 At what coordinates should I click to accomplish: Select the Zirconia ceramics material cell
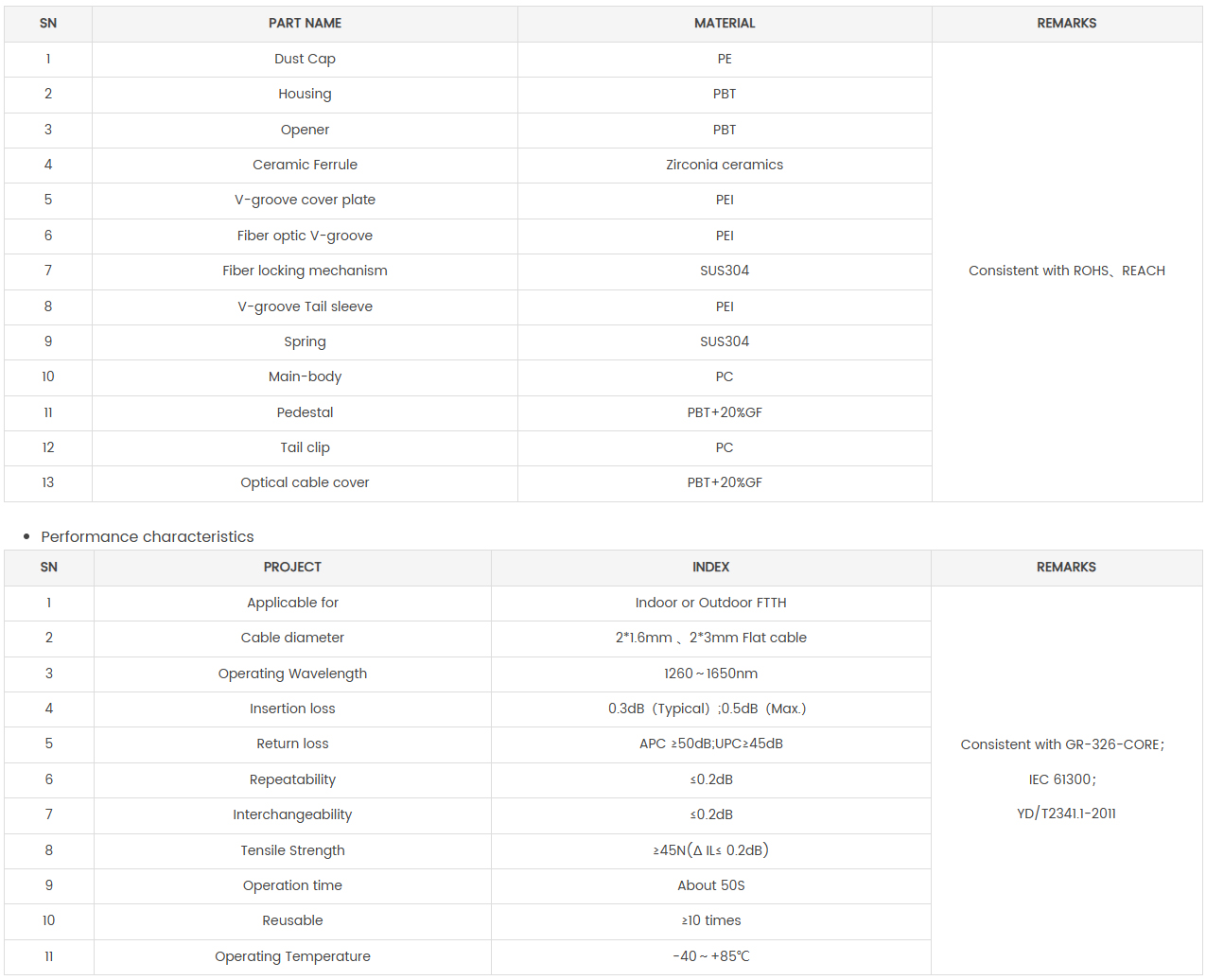[x=725, y=165]
